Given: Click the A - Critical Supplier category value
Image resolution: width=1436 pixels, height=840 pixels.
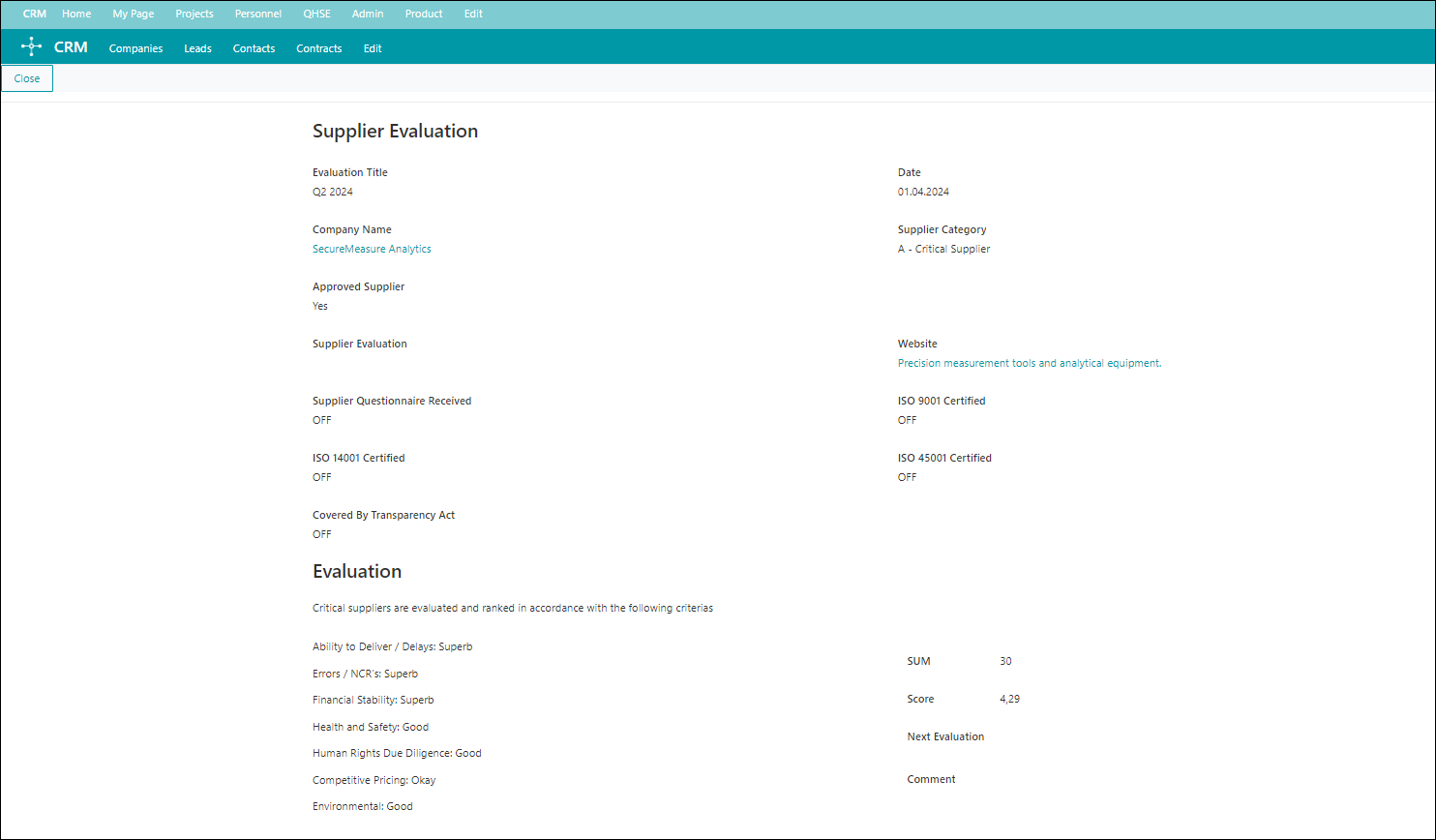Looking at the screenshot, I should [943, 249].
